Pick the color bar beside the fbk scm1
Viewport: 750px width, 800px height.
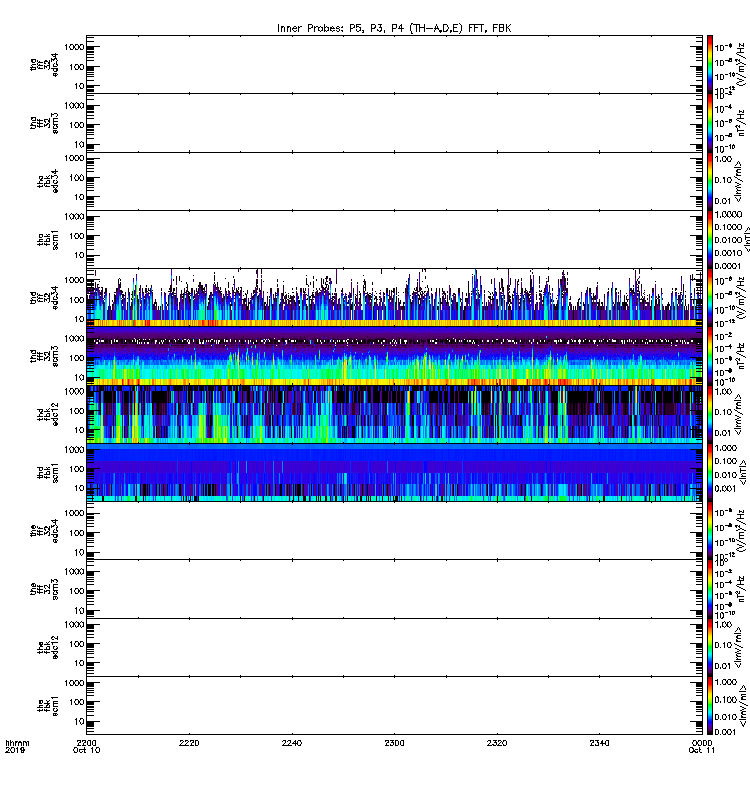coord(710,706)
